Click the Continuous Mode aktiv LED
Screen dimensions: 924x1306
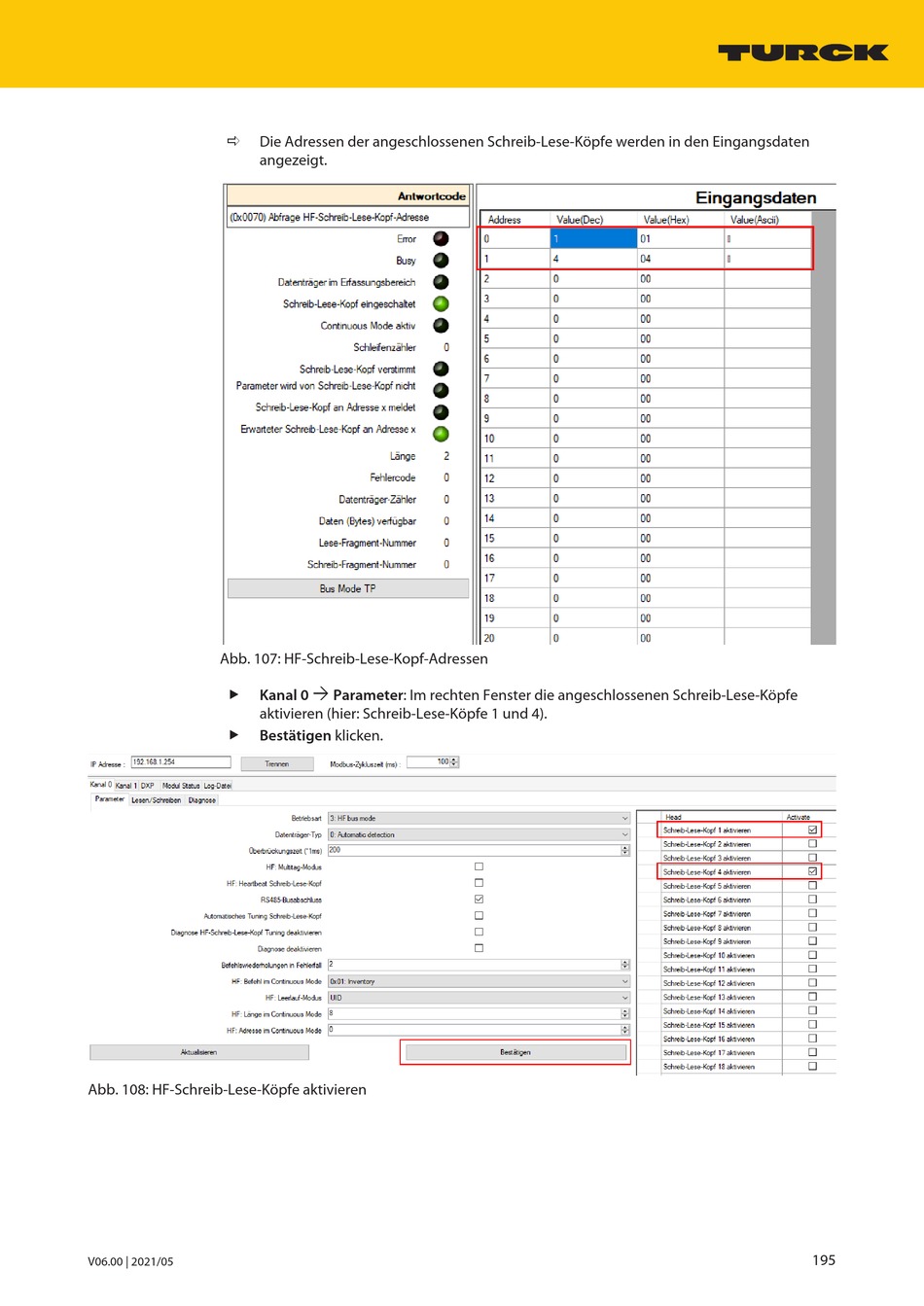pos(441,326)
